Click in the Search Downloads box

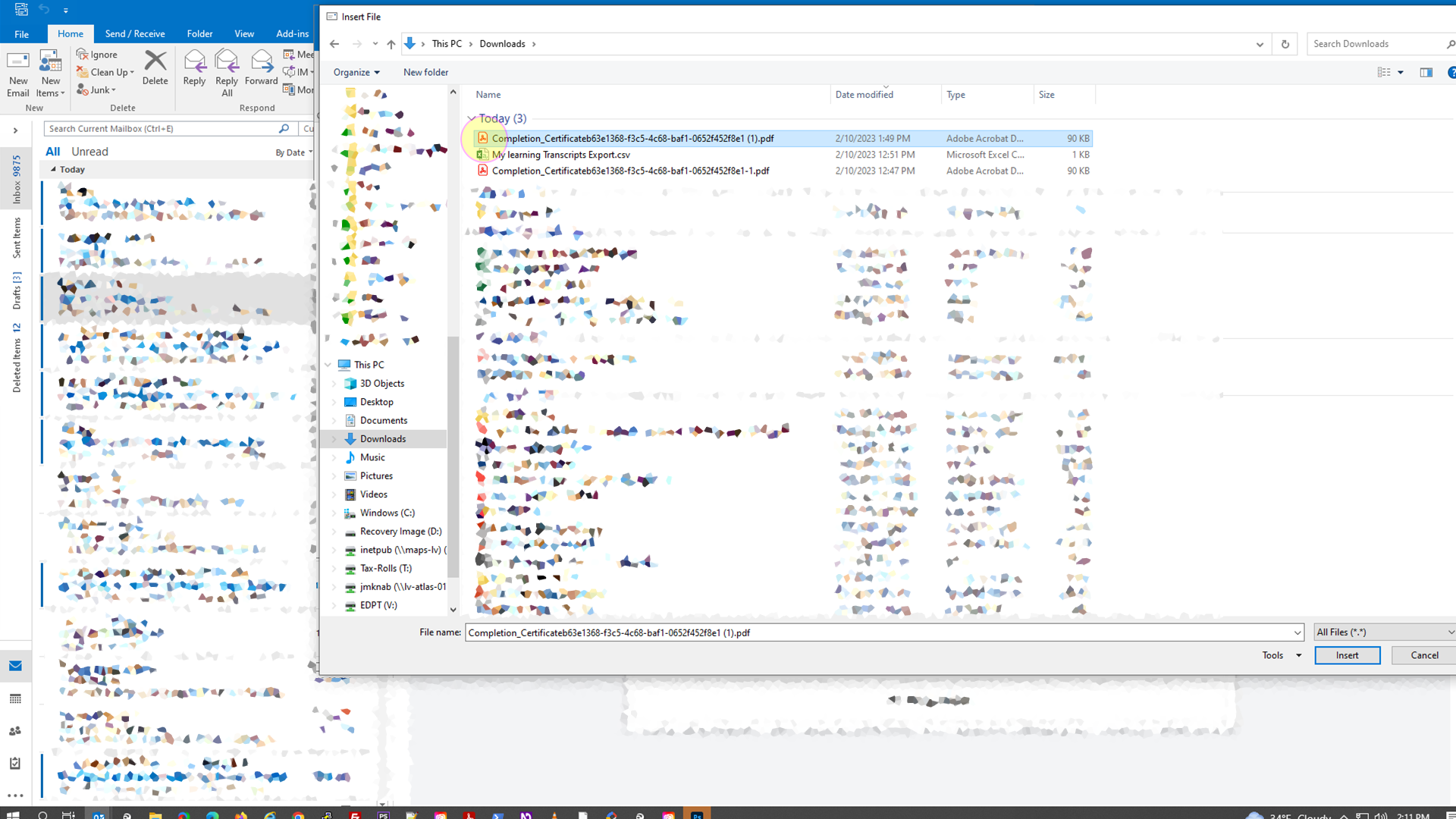[x=1373, y=43]
